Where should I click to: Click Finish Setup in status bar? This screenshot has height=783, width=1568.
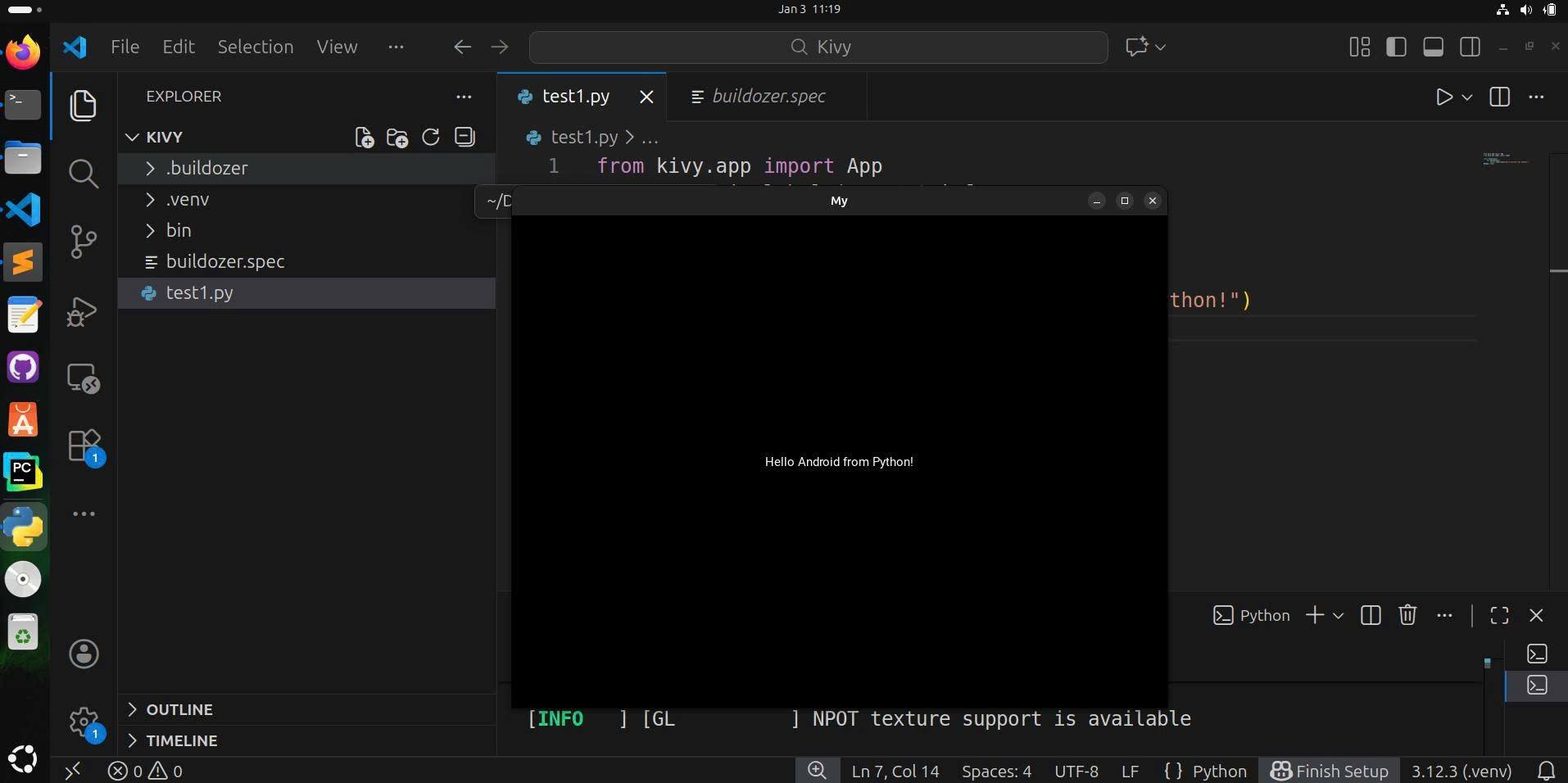tap(1329, 771)
